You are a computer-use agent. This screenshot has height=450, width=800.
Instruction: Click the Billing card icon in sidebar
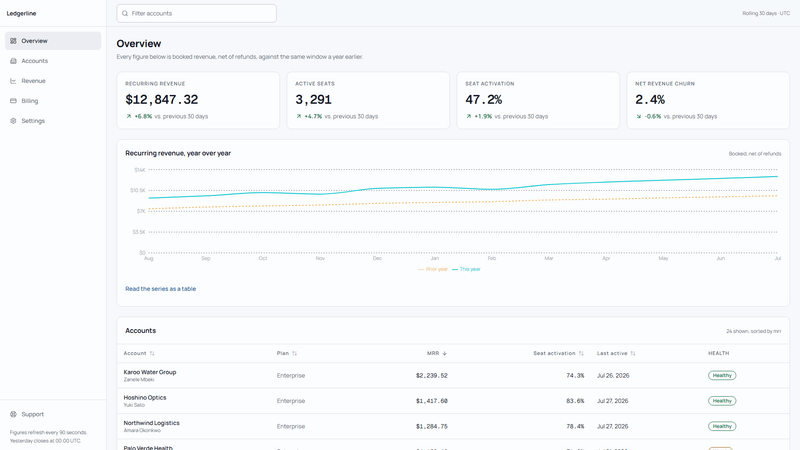click(x=13, y=101)
